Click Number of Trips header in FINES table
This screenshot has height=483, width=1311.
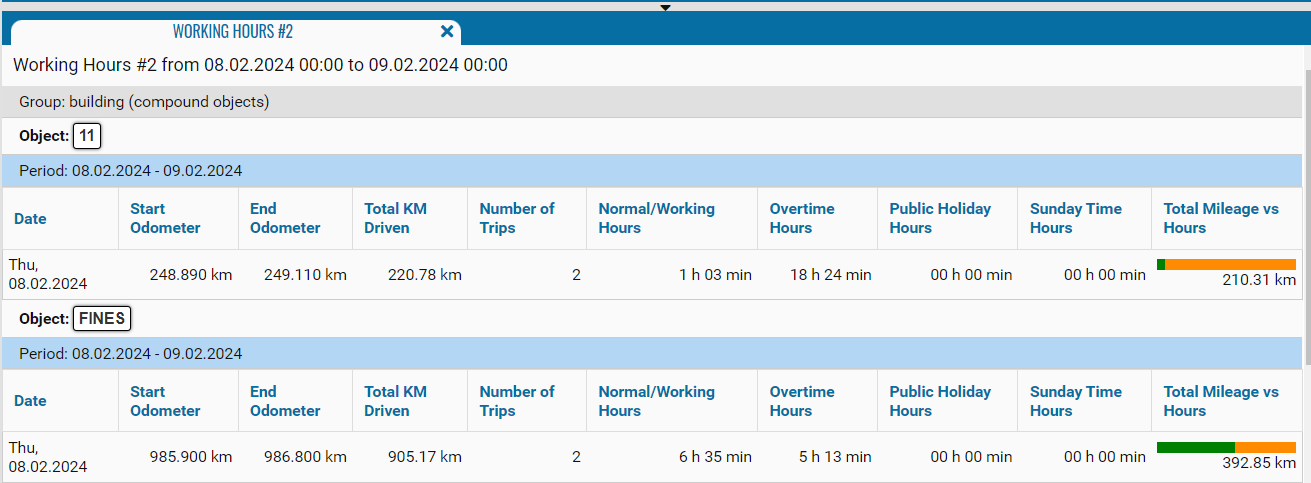tap(516, 401)
